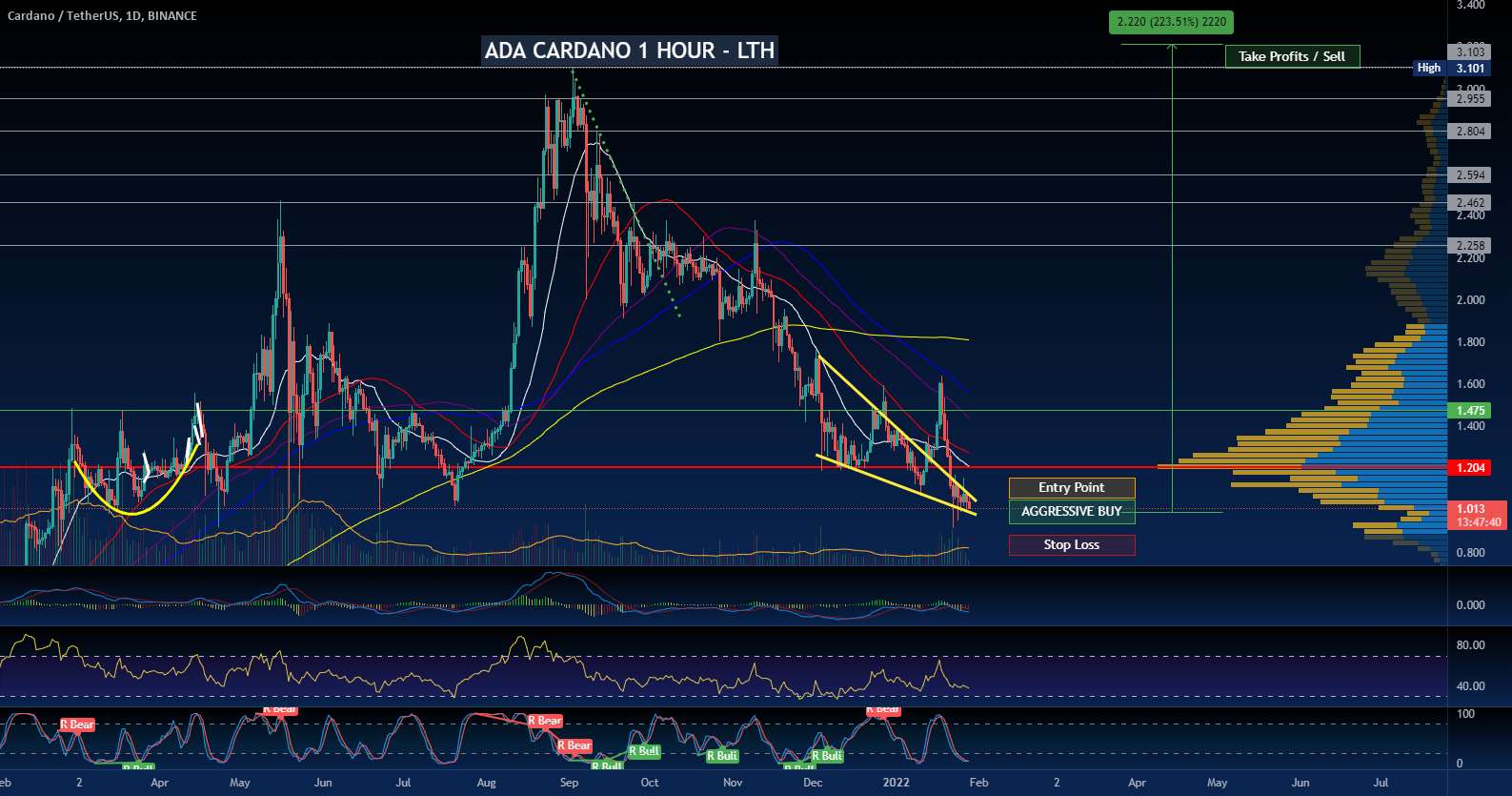
Task: Click the 0.800 price axis tick
Action: 1470,553
